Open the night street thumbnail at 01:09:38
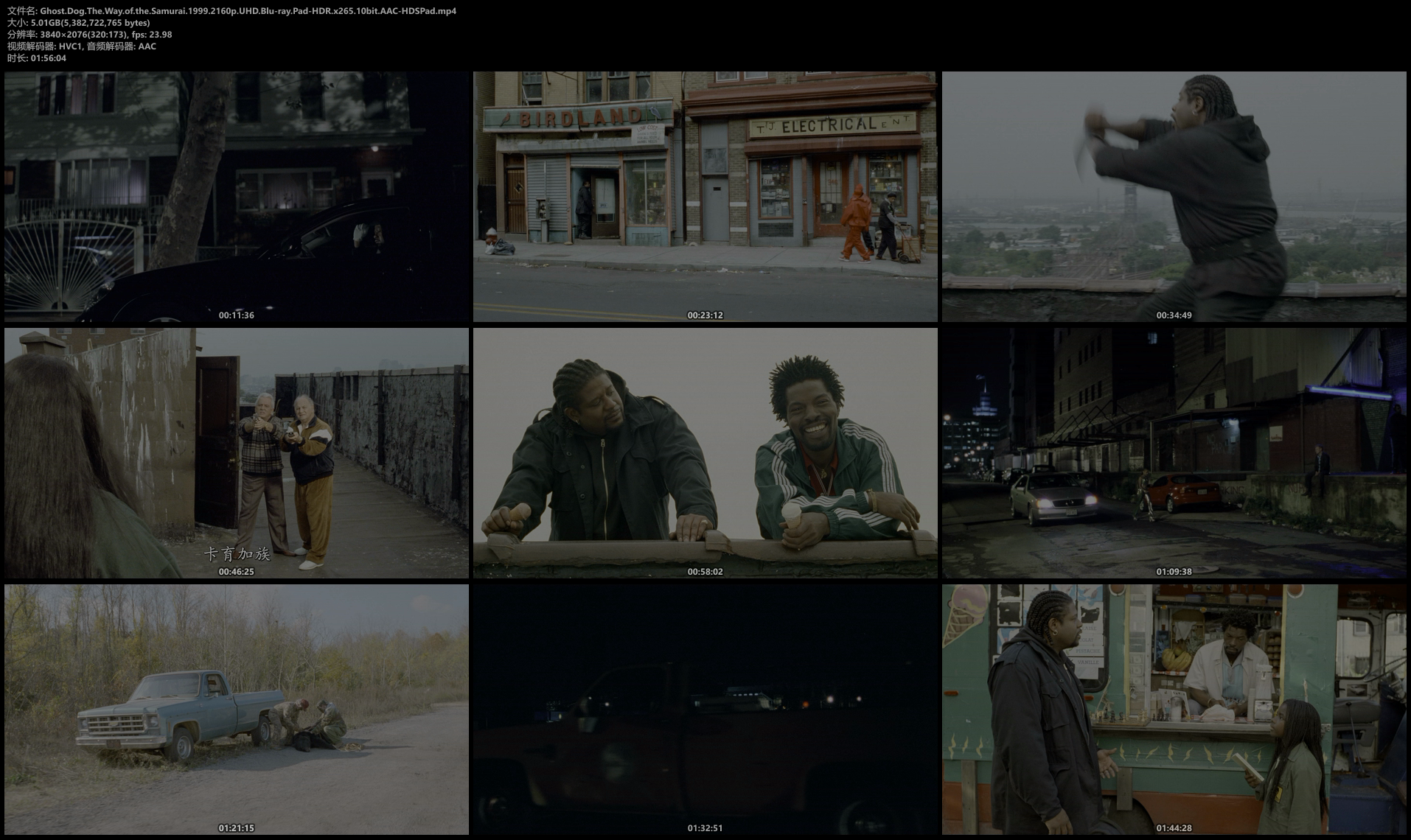The height and width of the screenshot is (840, 1411). coord(1174,453)
